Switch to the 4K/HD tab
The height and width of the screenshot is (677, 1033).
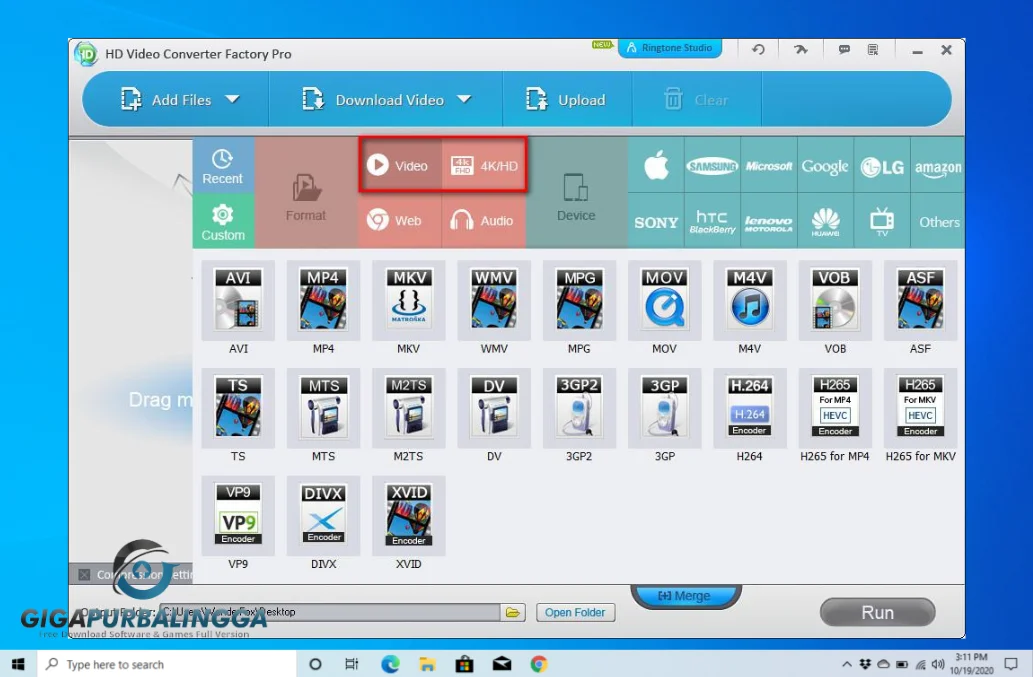pos(484,165)
